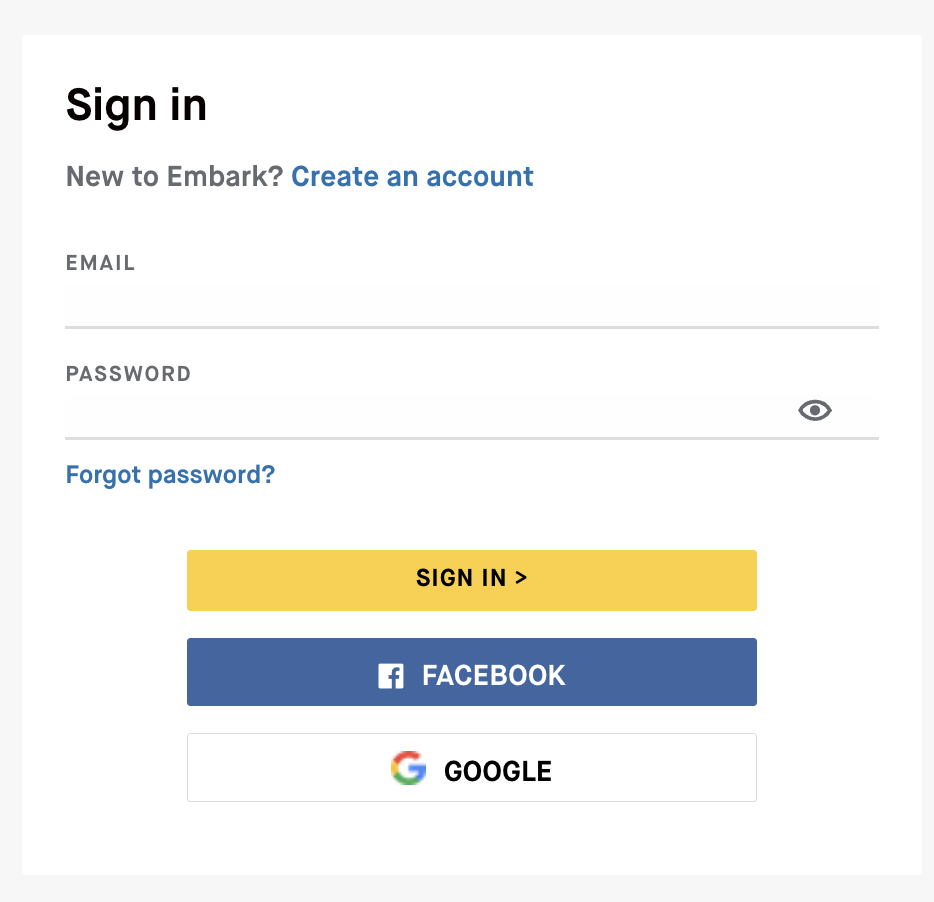The image size is (934, 902).
Task: Click the FACEBOOK text label
Action: pos(494,676)
